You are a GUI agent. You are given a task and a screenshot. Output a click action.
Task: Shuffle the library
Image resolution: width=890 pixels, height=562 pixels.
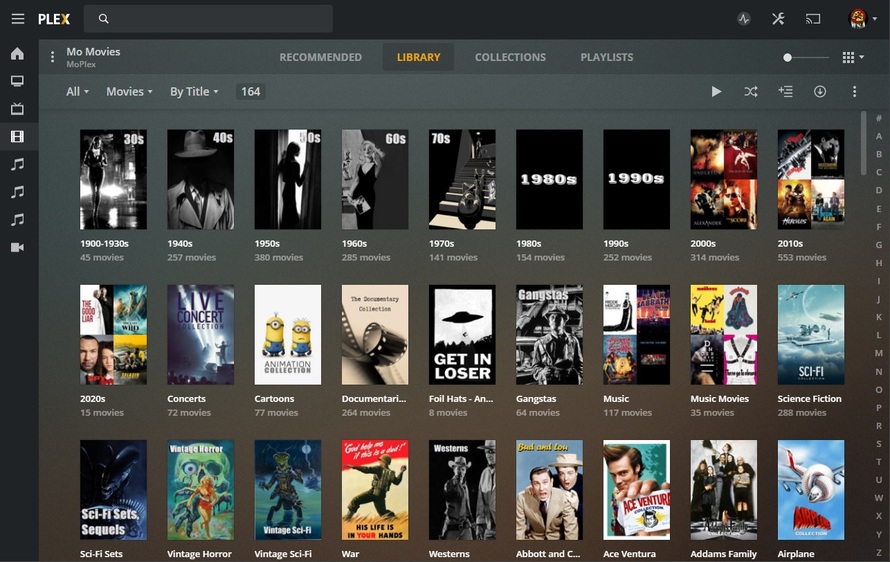pos(750,91)
